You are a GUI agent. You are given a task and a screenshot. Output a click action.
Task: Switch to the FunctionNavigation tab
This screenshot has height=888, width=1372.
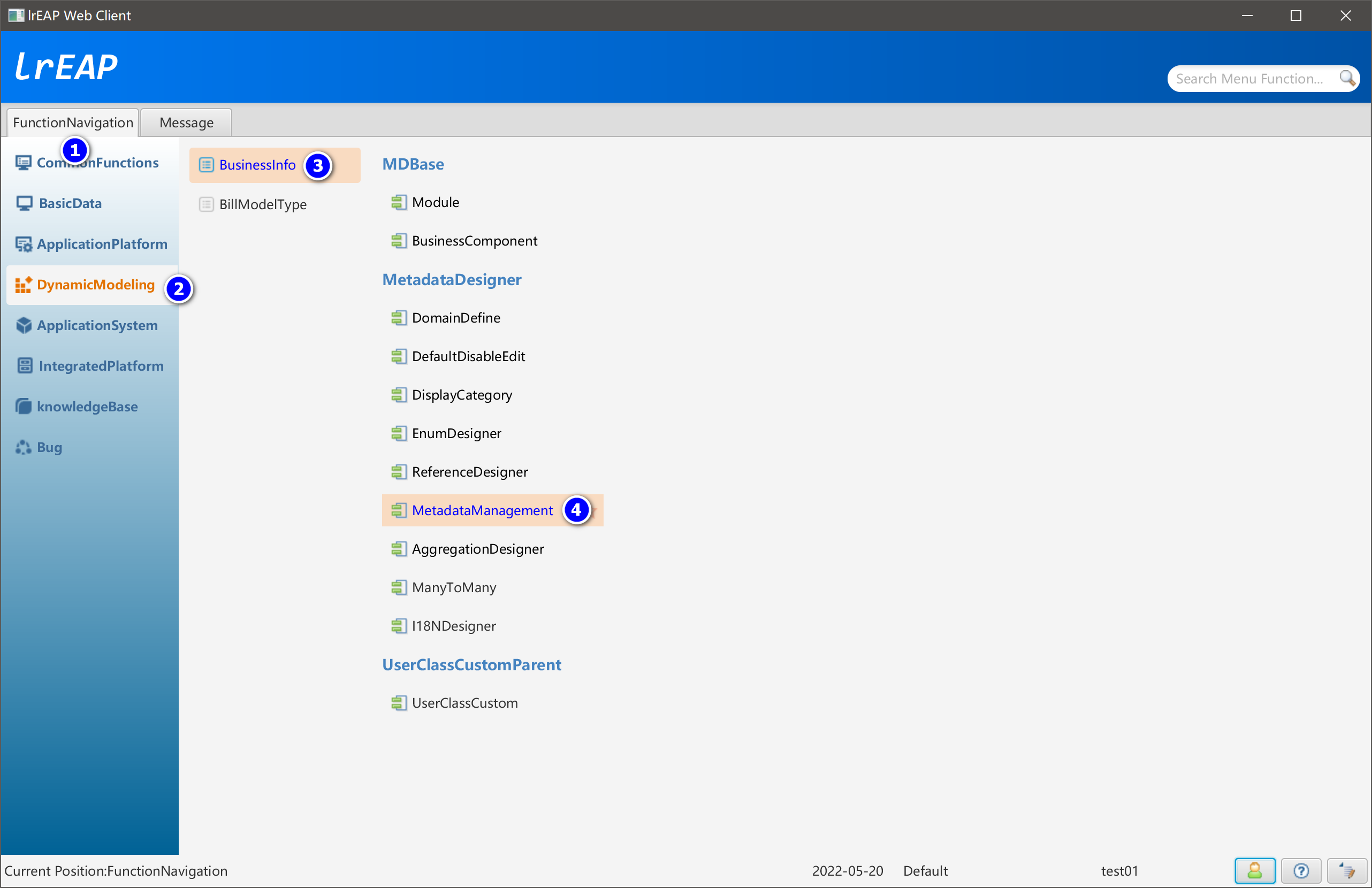click(x=73, y=123)
